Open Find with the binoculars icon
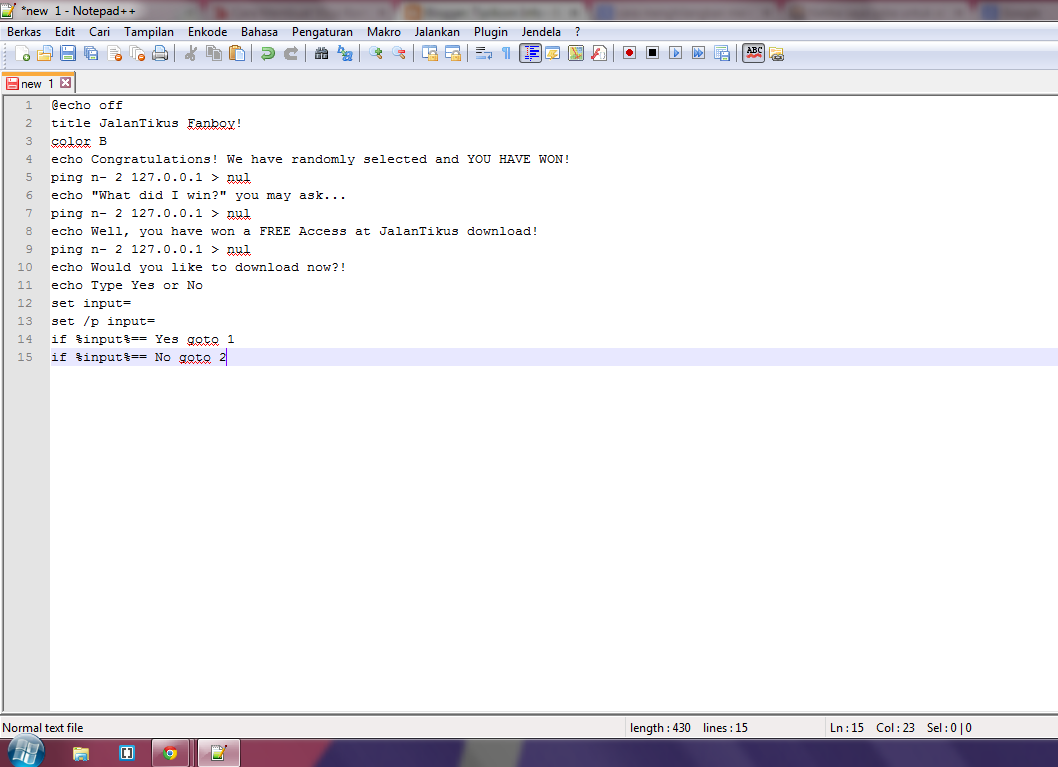The width and height of the screenshot is (1058, 767). pos(322,53)
